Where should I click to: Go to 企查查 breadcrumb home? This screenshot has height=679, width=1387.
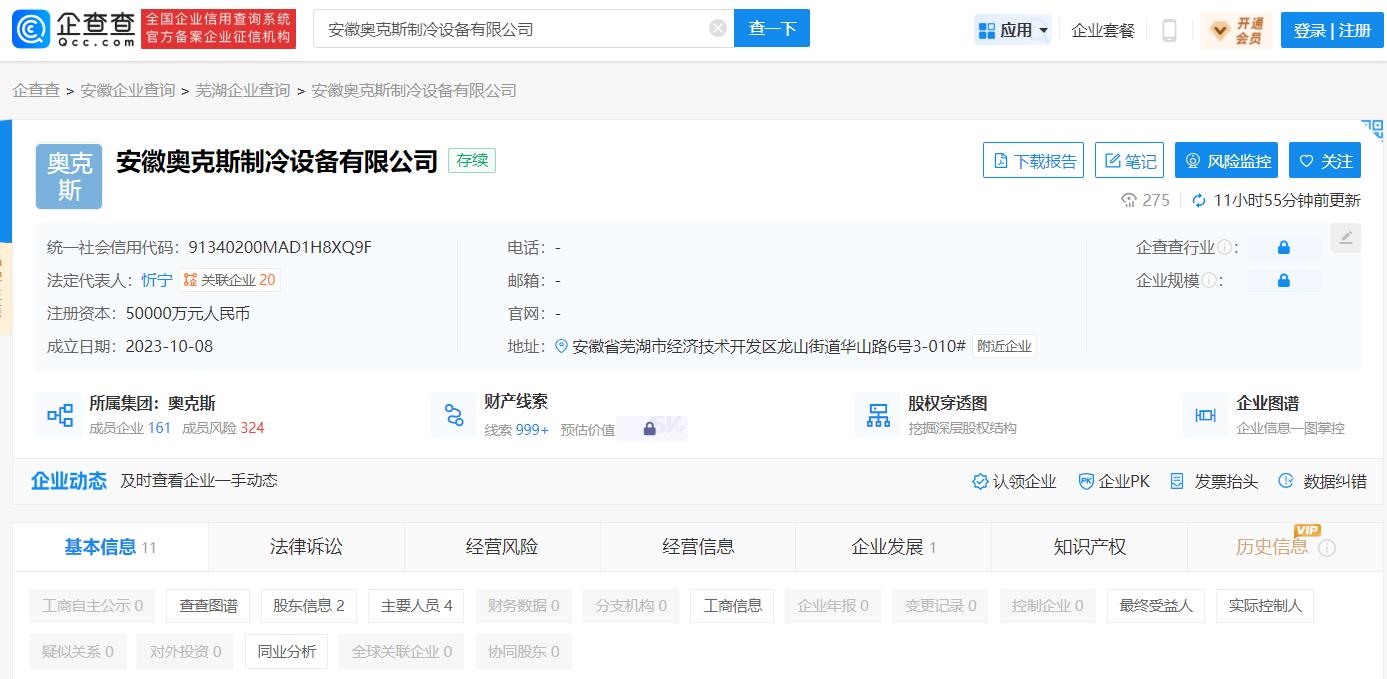tap(36, 90)
